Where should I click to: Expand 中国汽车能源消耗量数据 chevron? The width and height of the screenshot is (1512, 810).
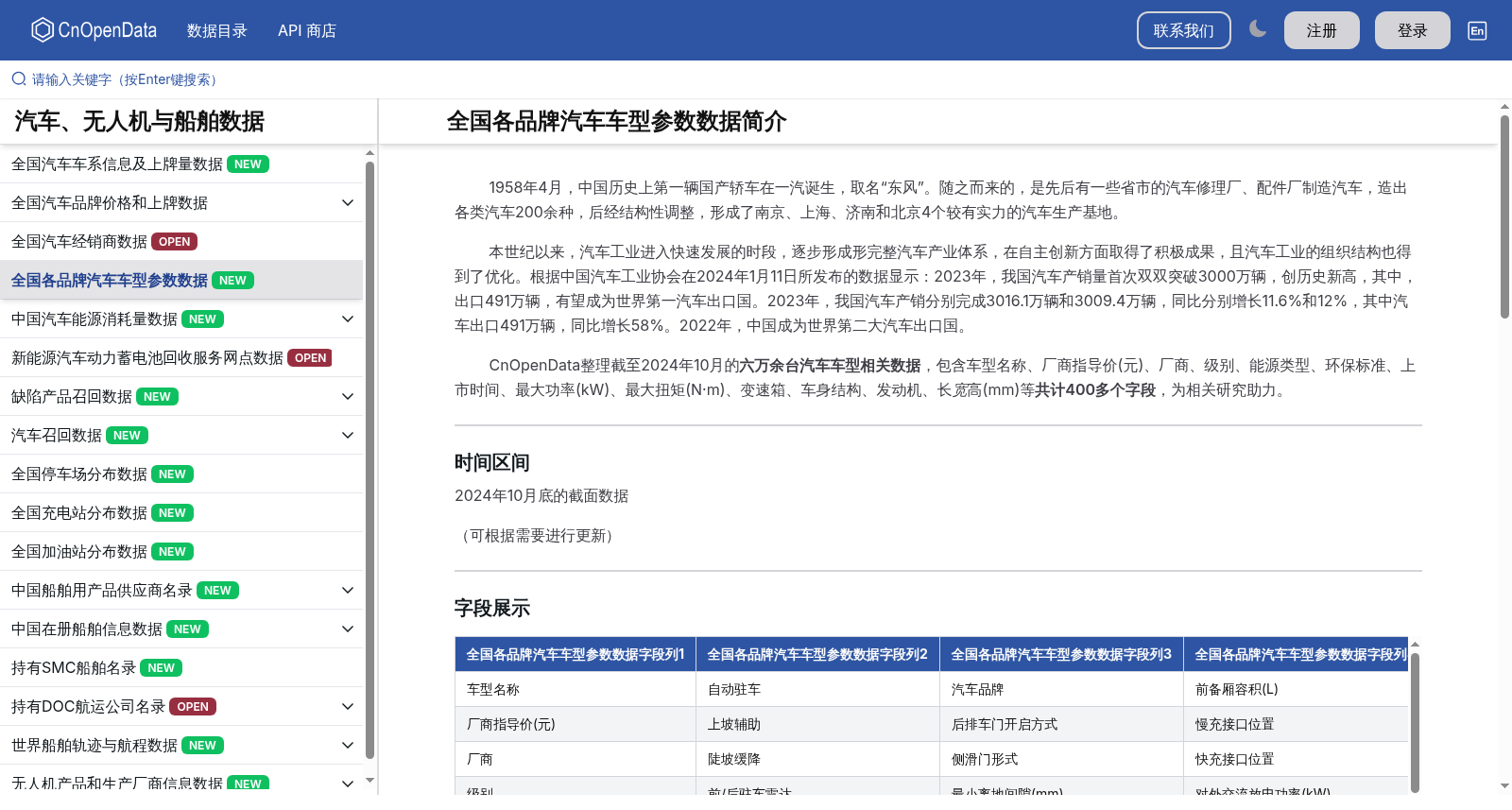348,319
